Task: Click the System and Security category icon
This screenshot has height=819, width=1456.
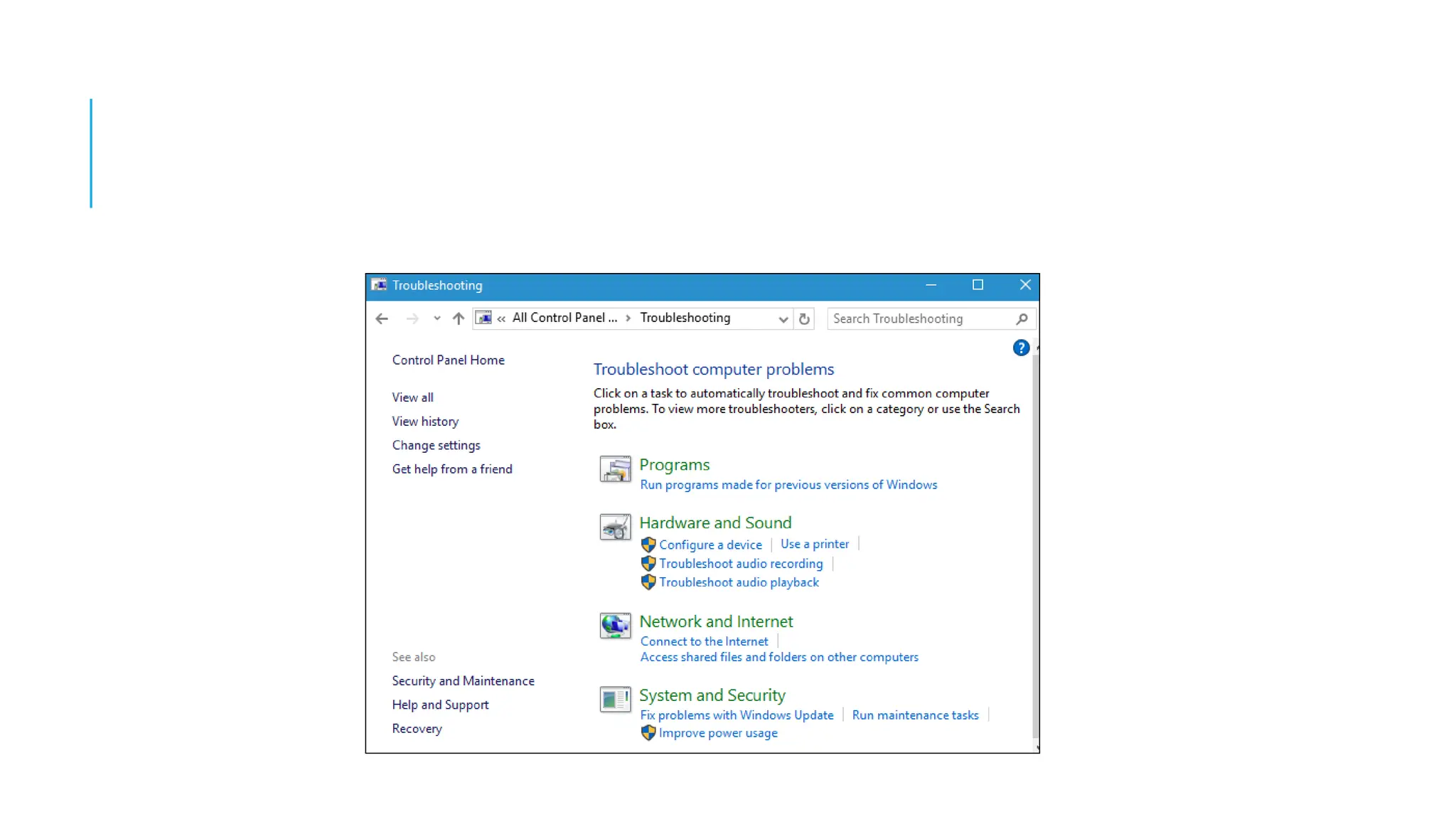Action: point(615,700)
